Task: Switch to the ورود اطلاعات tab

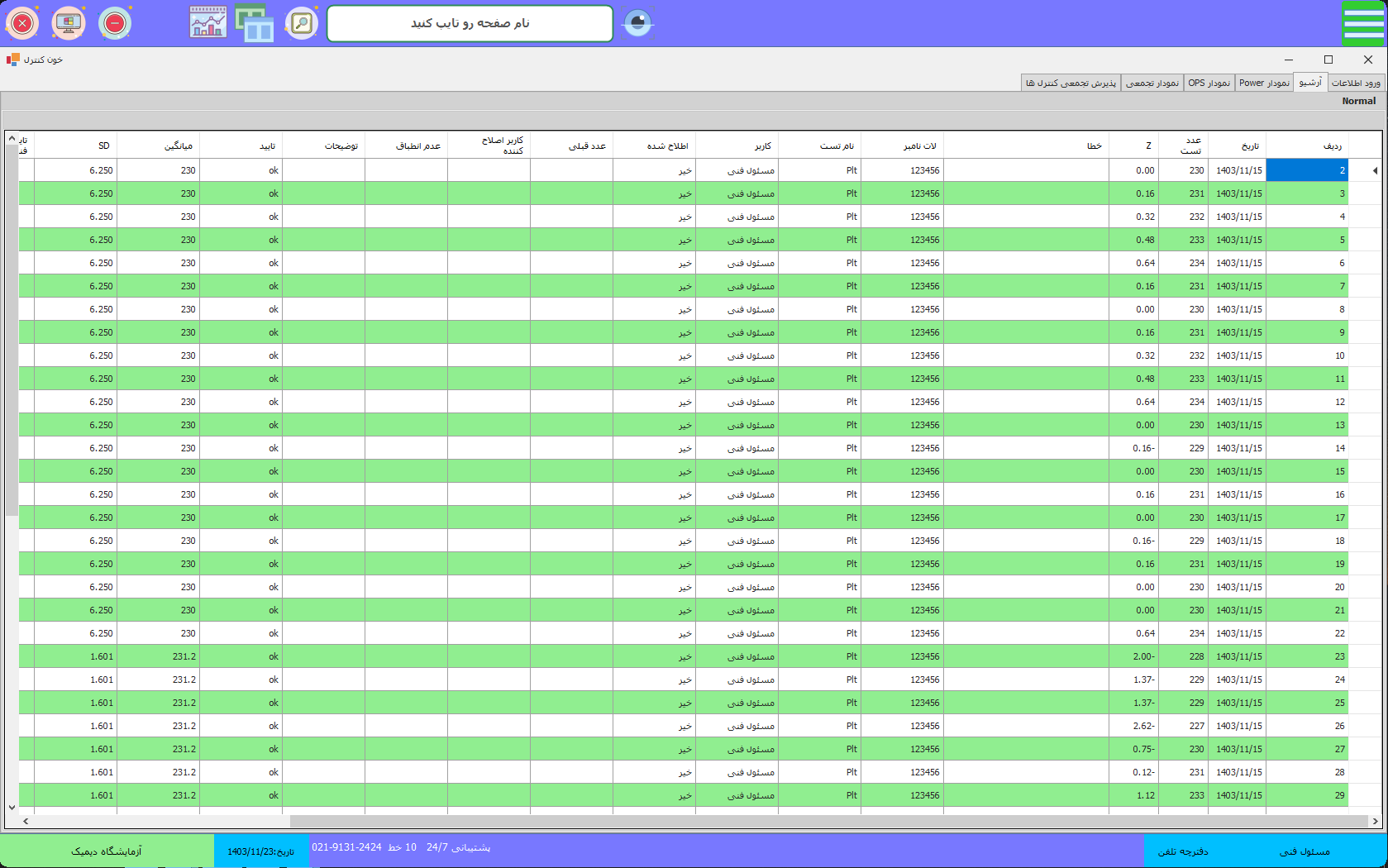Action: click(x=1356, y=83)
